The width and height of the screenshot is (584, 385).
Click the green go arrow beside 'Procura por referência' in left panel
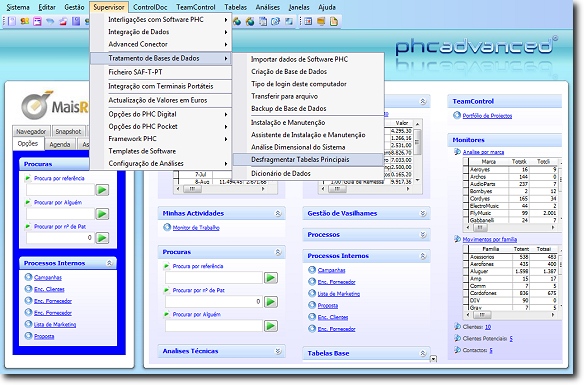(x=102, y=190)
